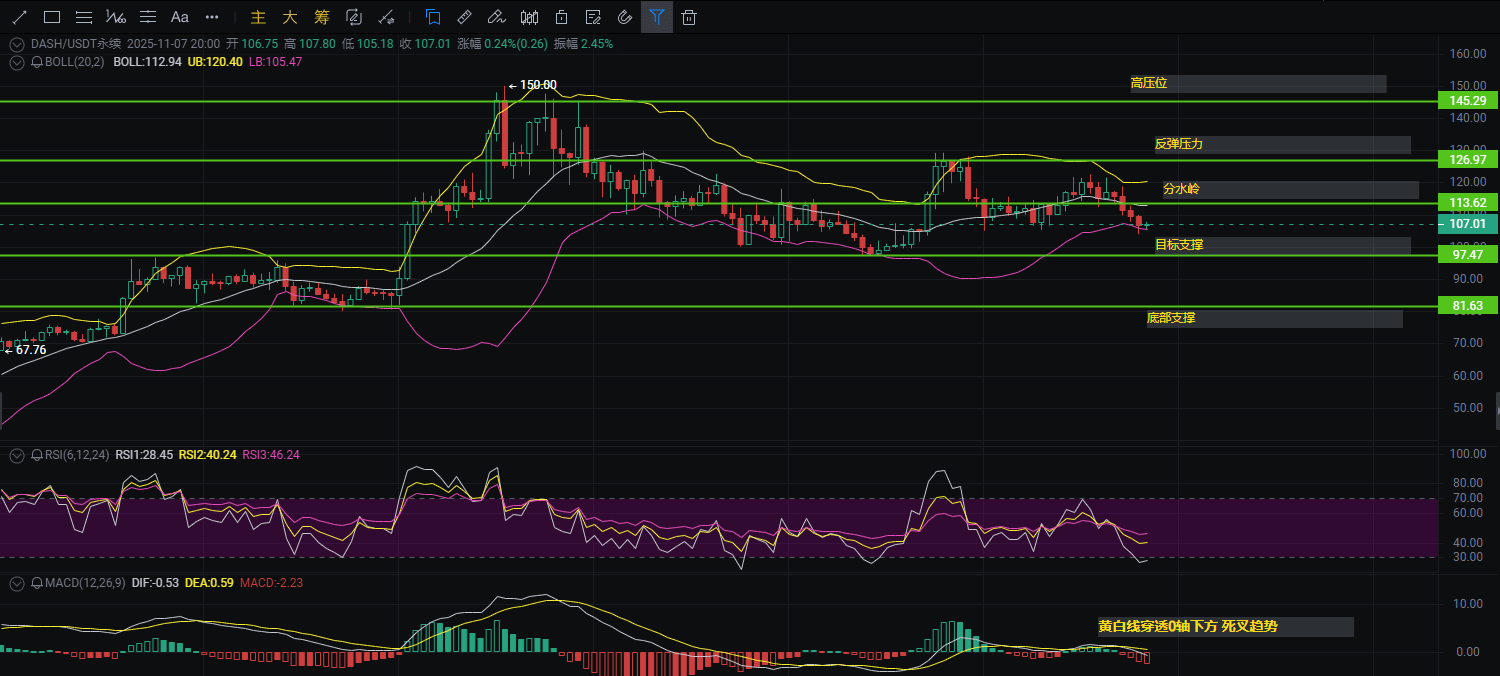Viewport: 1500px width, 676px height.
Task: Select the trend line drawing tool
Action: [19, 17]
